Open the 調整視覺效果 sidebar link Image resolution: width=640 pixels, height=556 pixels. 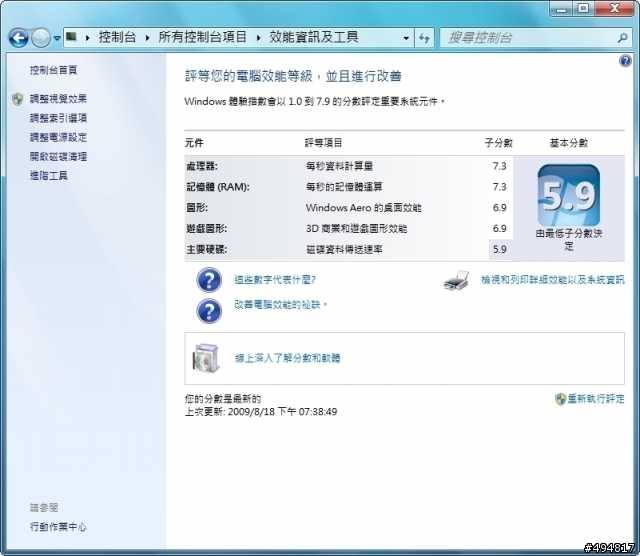58,99
